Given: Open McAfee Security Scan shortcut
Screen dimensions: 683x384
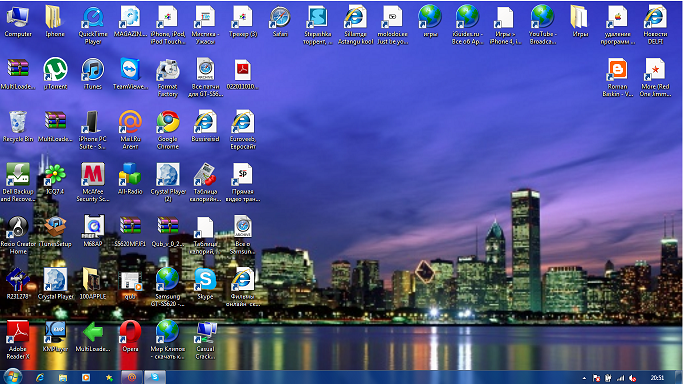Looking at the screenshot, I should pos(92,183).
